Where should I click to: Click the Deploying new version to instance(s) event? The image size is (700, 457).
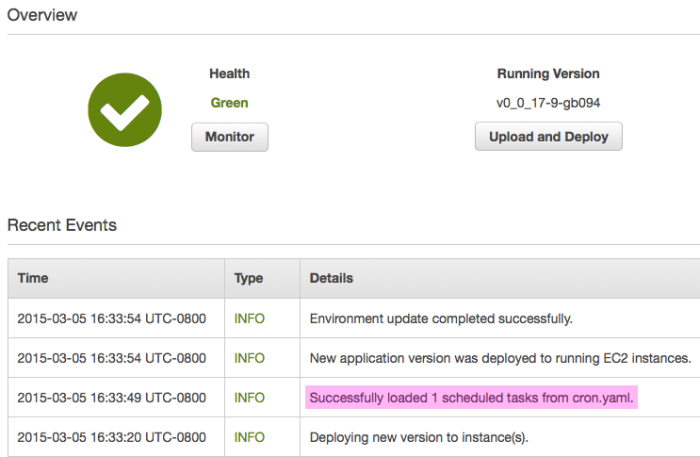point(419,437)
